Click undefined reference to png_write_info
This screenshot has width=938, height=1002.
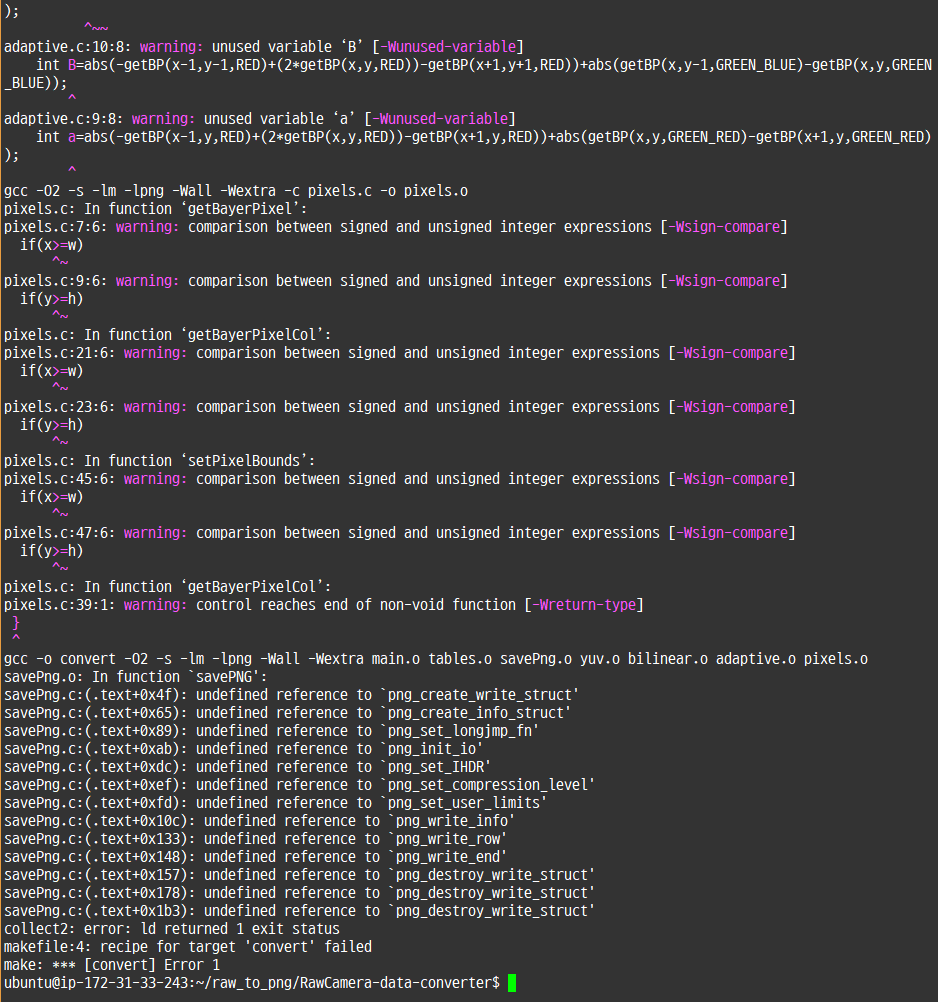(259, 821)
